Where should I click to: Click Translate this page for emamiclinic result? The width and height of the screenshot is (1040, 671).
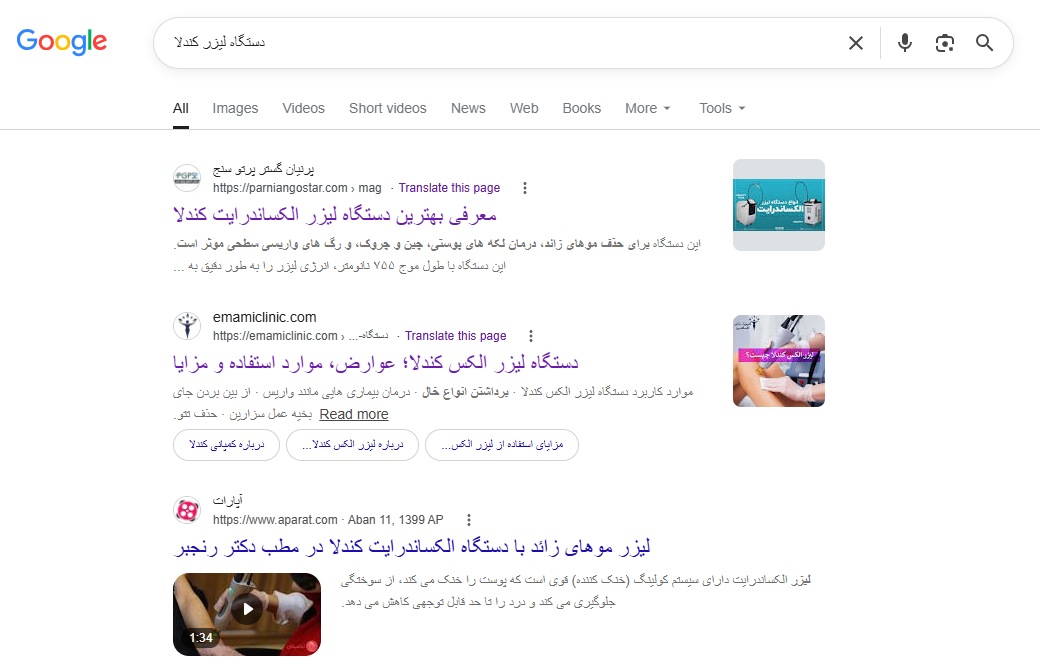tap(456, 336)
